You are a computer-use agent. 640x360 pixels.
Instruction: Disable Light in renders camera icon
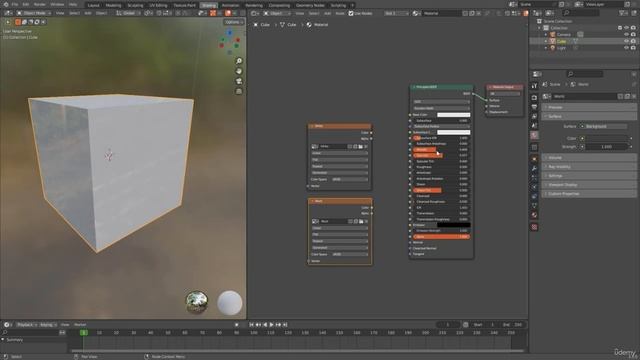(x=633, y=48)
